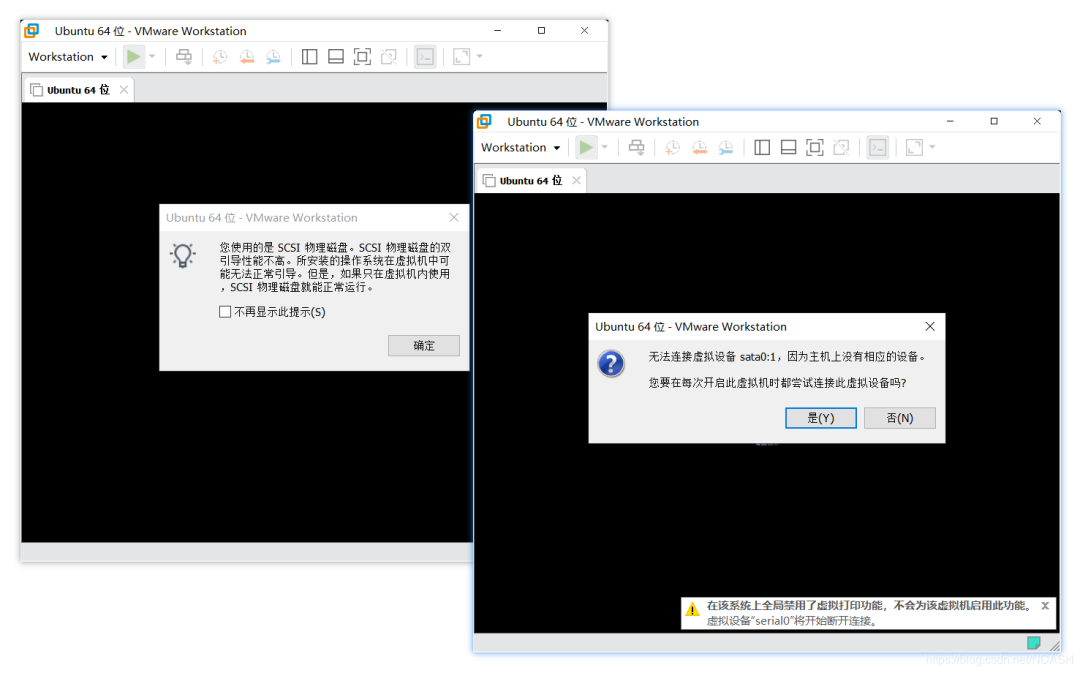Toggle thumbnail bar icon in the back window

click(335, 56)
